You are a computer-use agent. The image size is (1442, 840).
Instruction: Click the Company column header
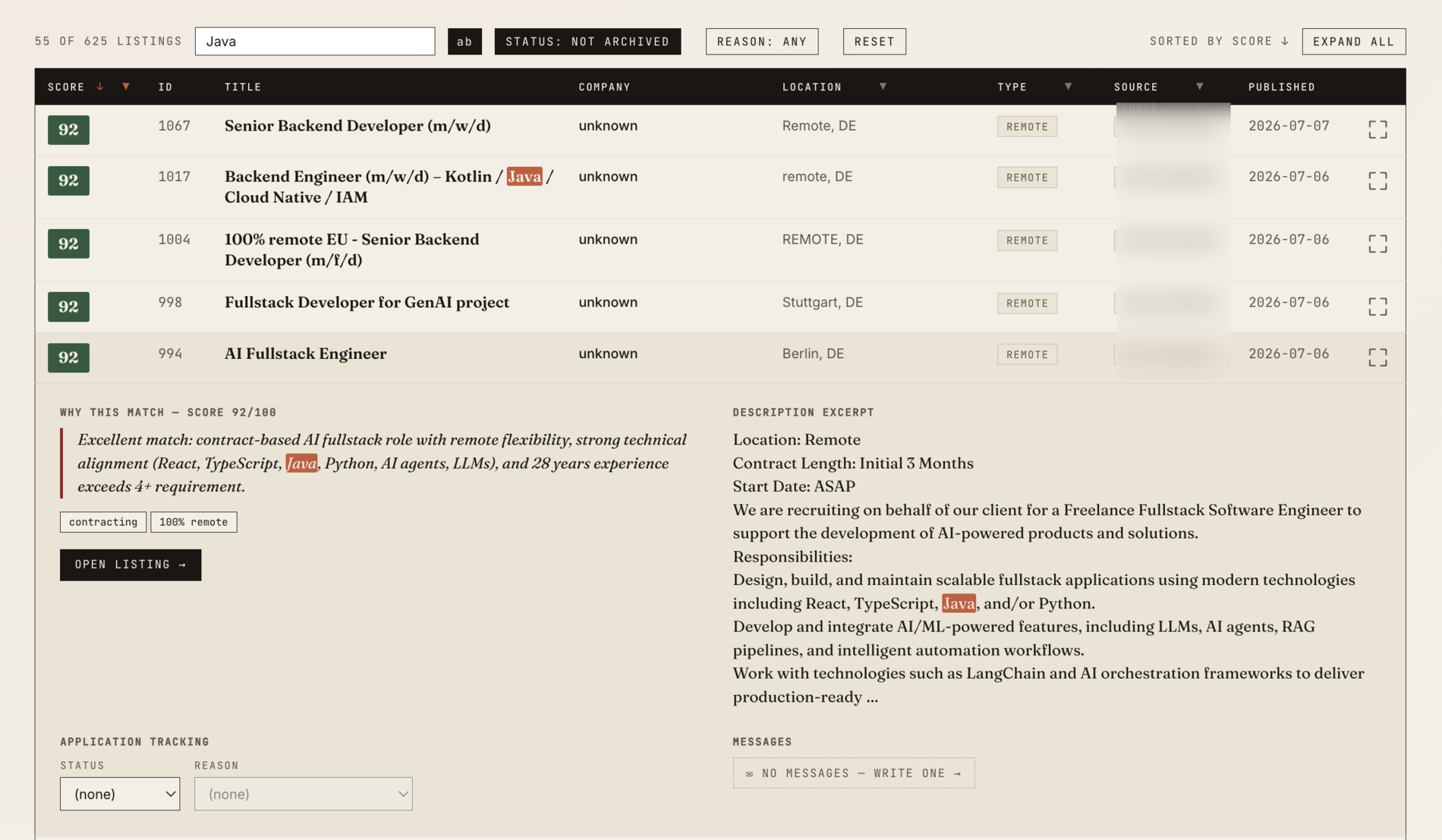tap(605, 87)
